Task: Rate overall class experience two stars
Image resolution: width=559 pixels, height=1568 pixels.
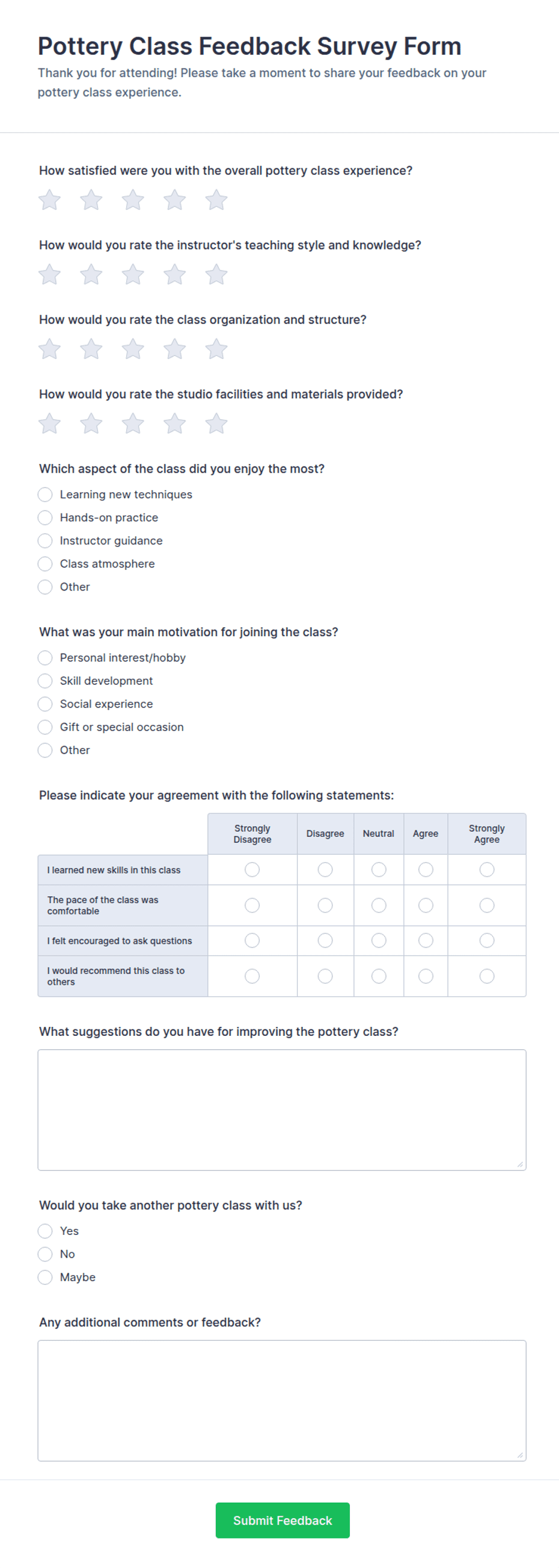Action: click(x=91, y=200)
